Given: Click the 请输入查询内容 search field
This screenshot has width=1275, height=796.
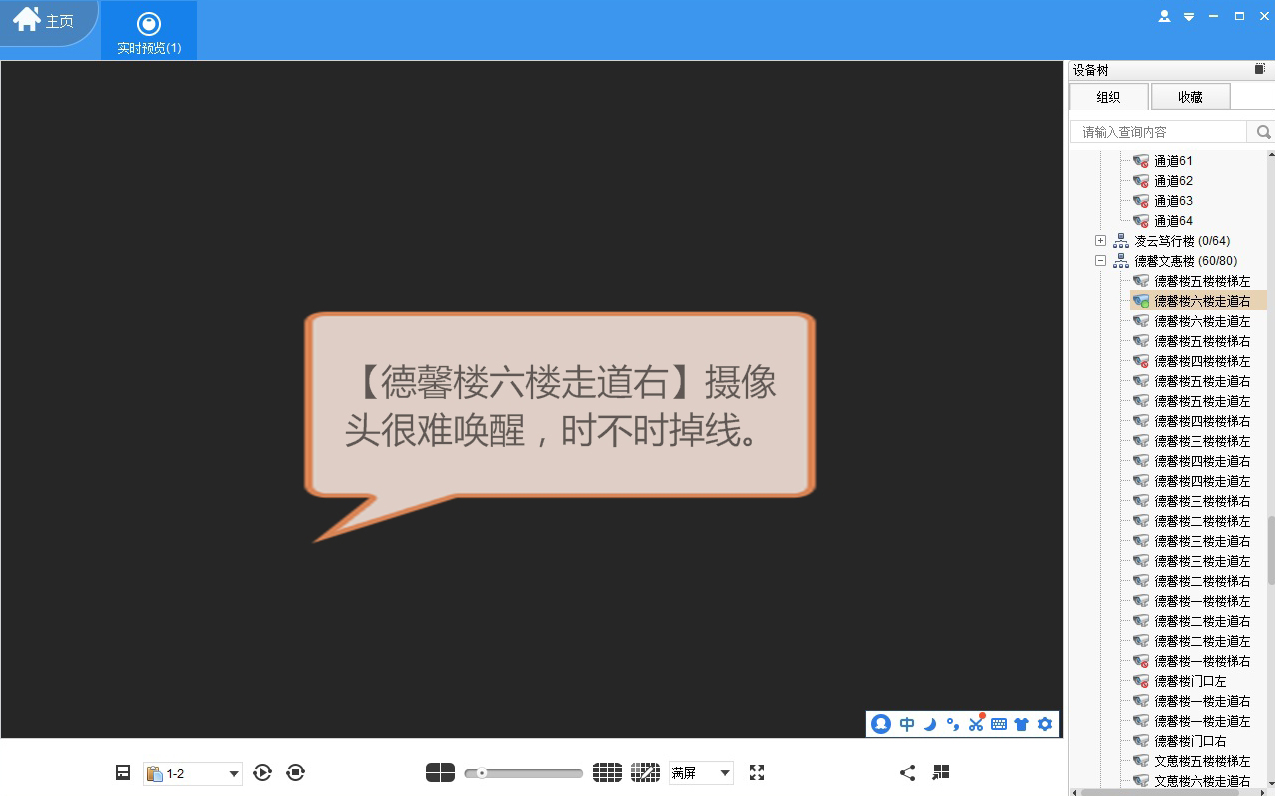Looking at the screenshot, I should tap(1158, 132).
